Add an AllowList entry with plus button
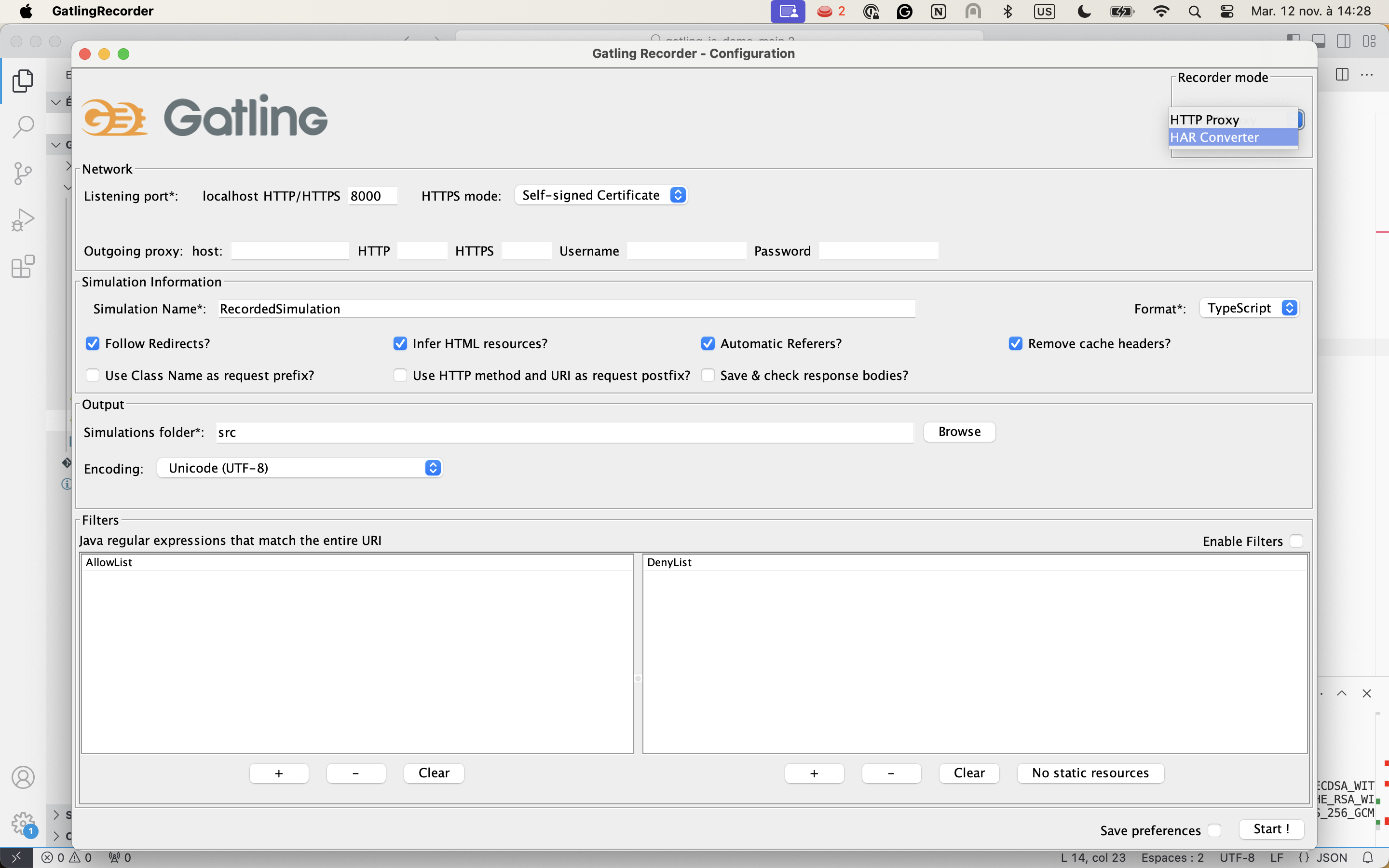This screenshot has height=868, width=1389. pos(279,773)
